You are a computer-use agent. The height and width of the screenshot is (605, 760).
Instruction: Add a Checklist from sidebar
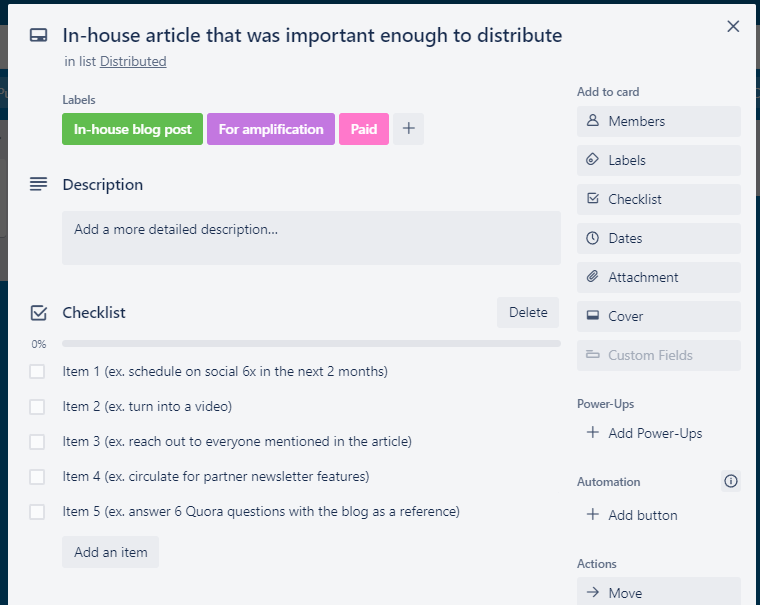point(659,199)
